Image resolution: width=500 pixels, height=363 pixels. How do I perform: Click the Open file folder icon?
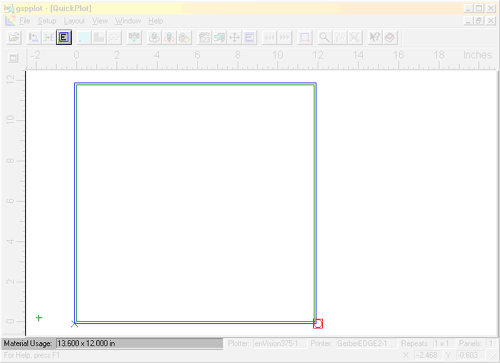(x=14, y=37)
